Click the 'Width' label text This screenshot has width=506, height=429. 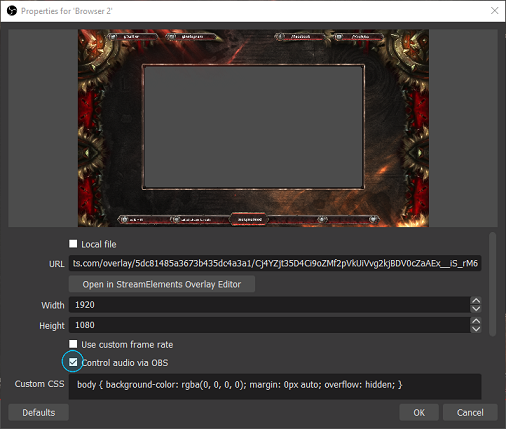coord(53,305)
